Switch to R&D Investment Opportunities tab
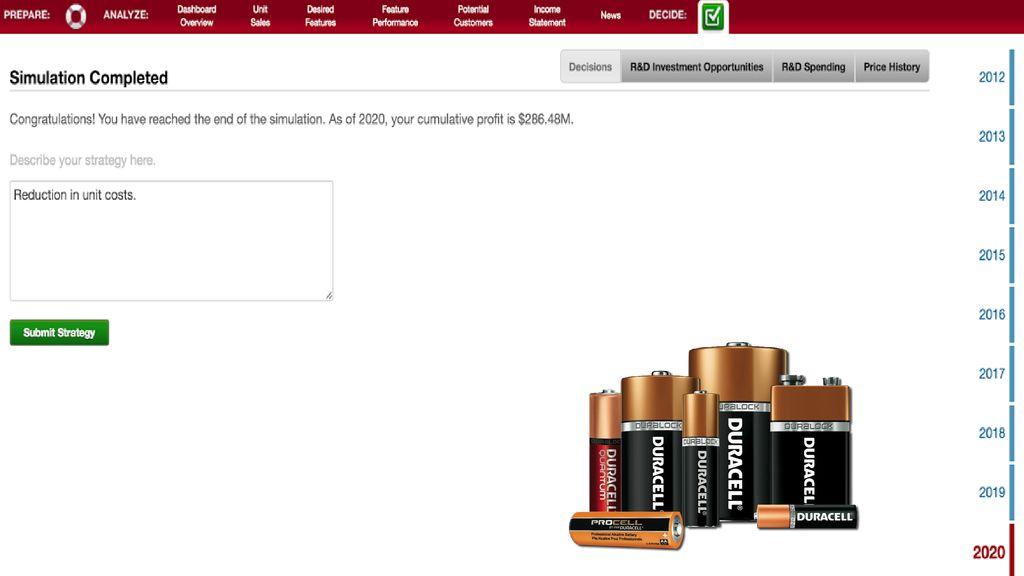This screenshot has width=1024, height=576. [696, 67]
